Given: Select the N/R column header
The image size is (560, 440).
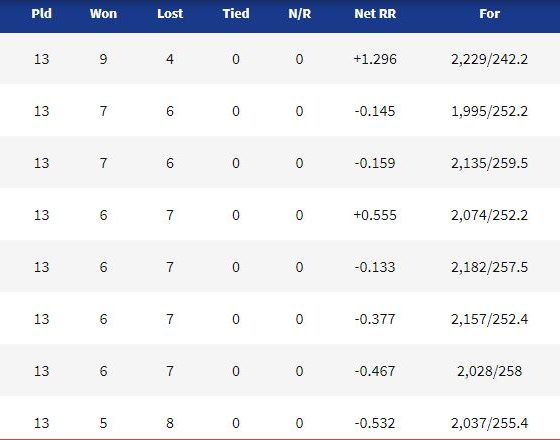Looking at the screenshot, I should pos(300,14).
